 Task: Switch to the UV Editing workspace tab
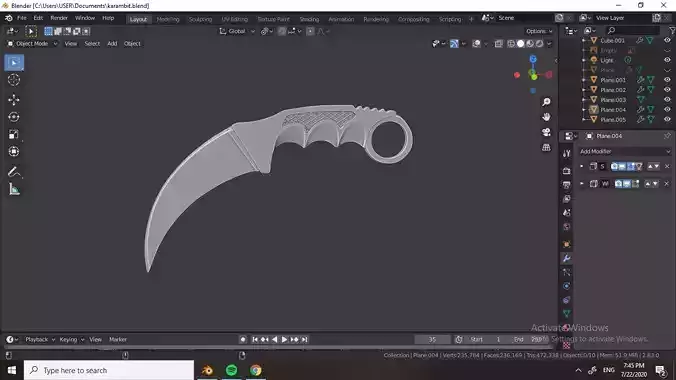235,19
